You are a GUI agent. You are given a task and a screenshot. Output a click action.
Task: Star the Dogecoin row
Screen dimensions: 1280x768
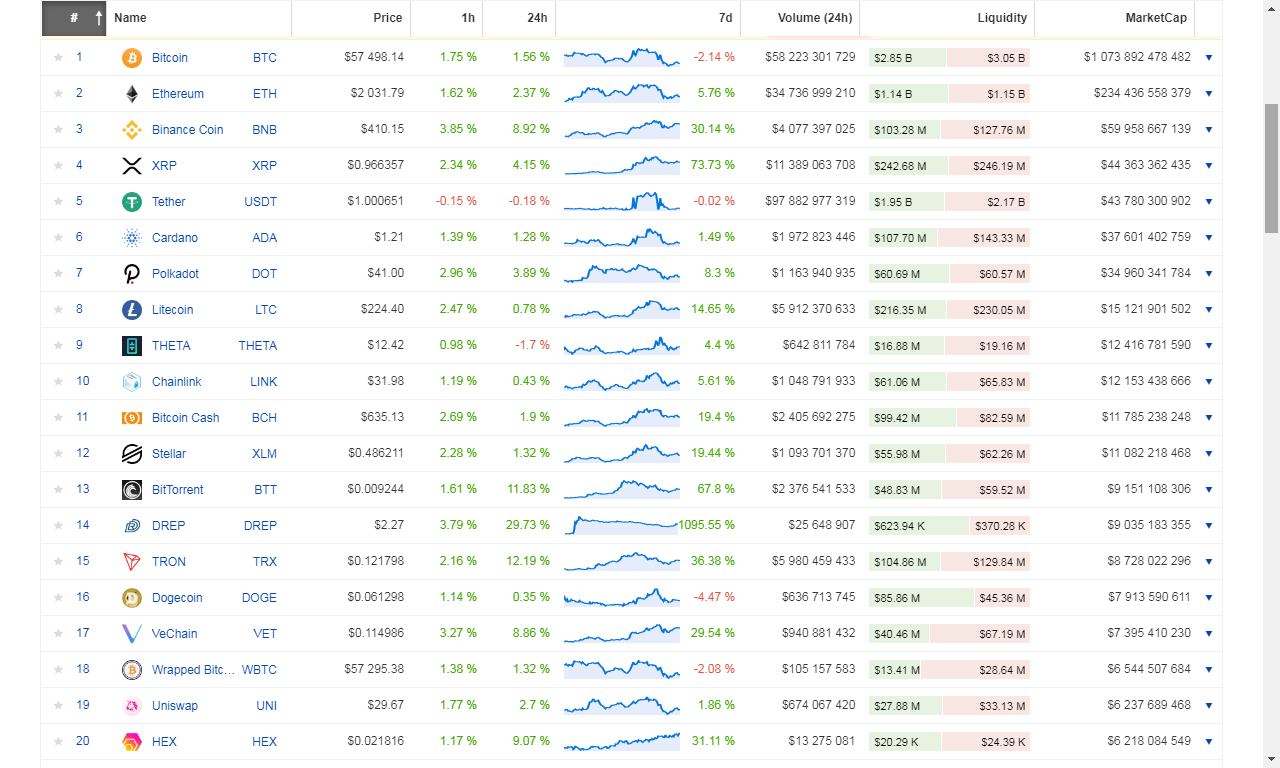click(58, 598)
